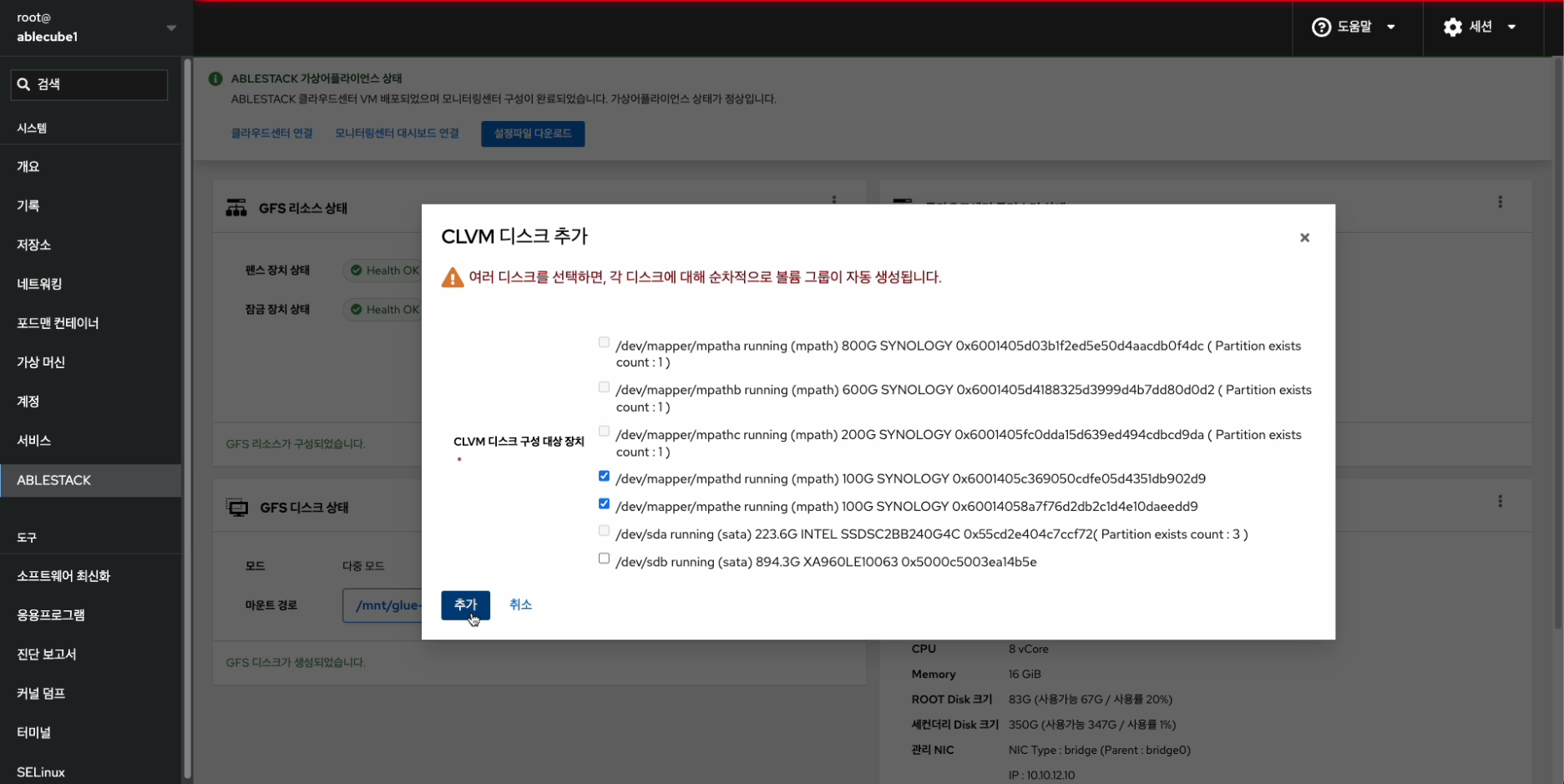
Task: Click the sidebar vertical scrollbar
Action: [x=188, y=417]
